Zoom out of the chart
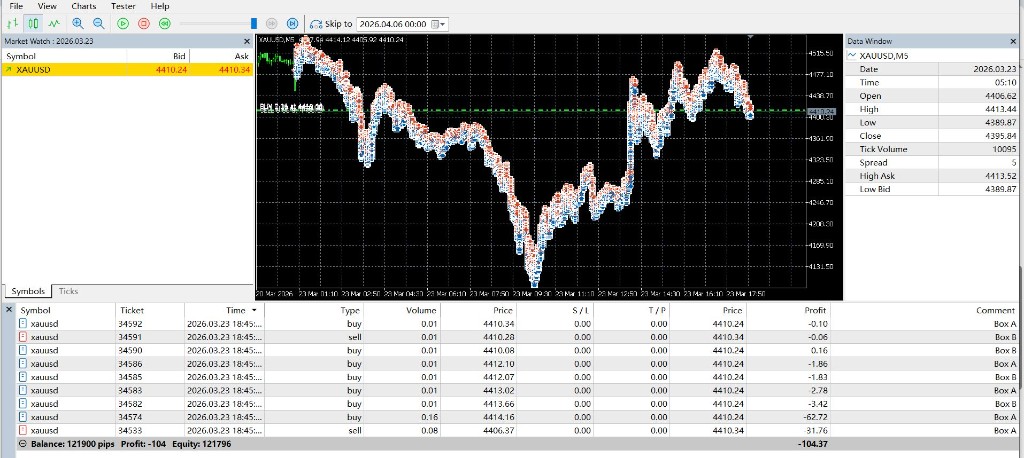Viewport: 1024px width, 458px height. coord(99,24)
